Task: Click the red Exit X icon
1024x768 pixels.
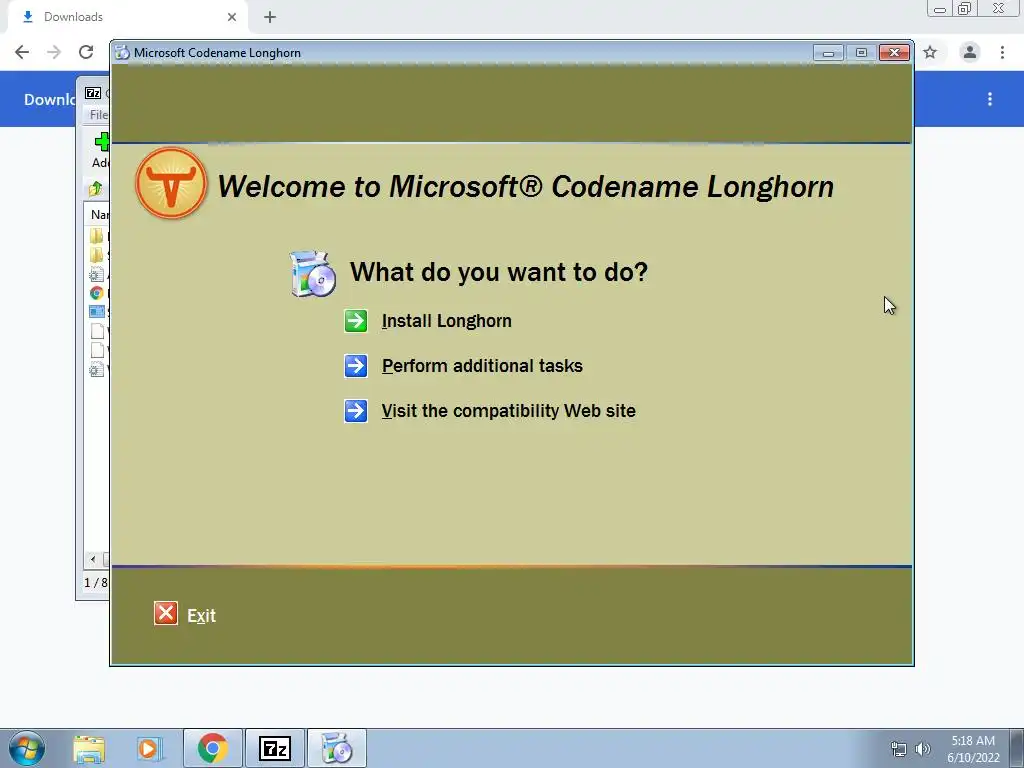Action: [166, 613]
